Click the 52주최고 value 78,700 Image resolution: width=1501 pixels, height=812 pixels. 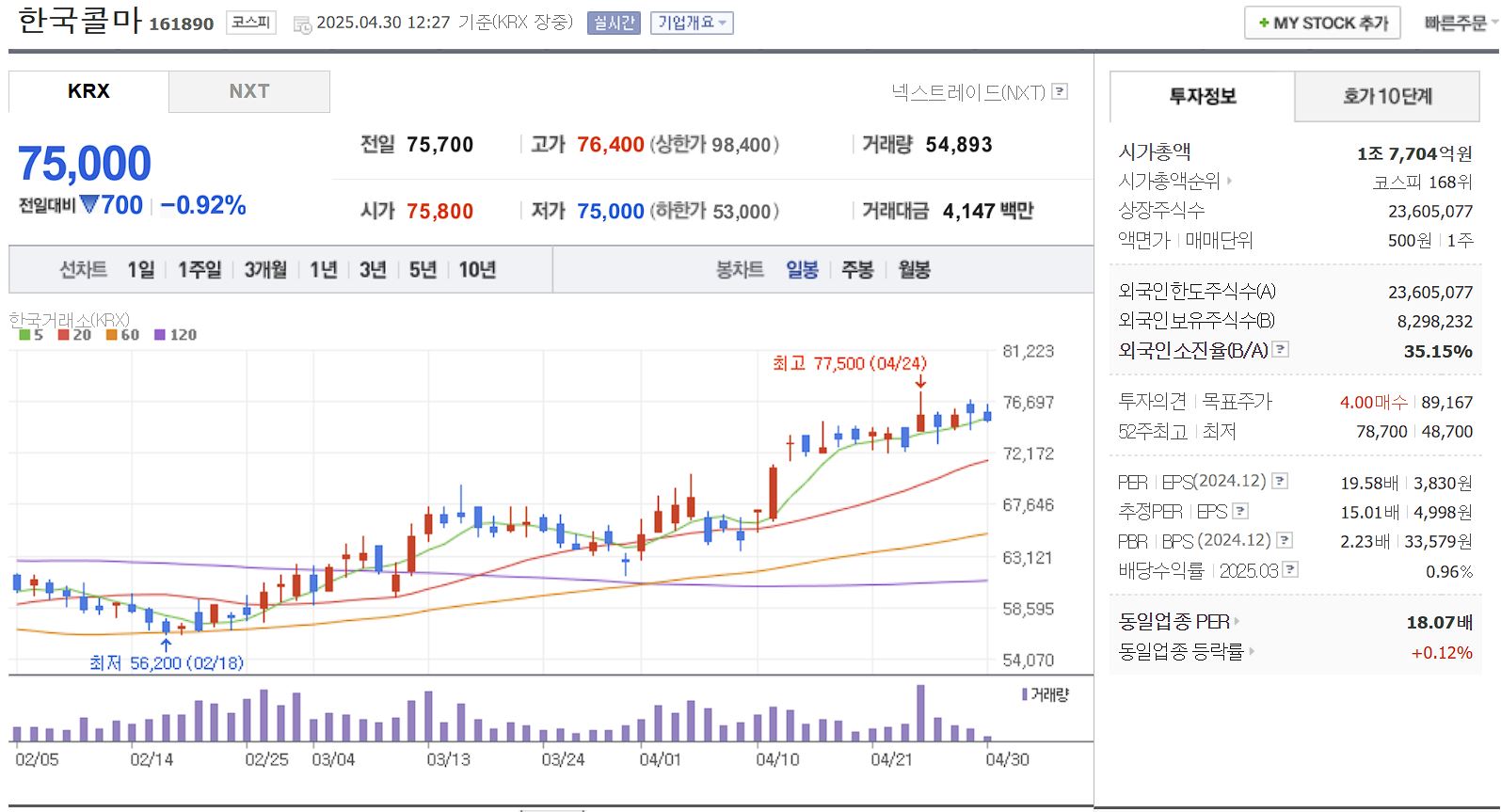(x=1381, y=431)
